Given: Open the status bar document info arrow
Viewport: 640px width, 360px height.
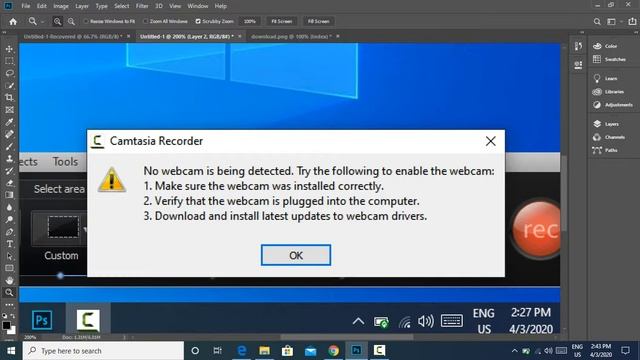Looking at the screenshot, I should pos(124,337).
